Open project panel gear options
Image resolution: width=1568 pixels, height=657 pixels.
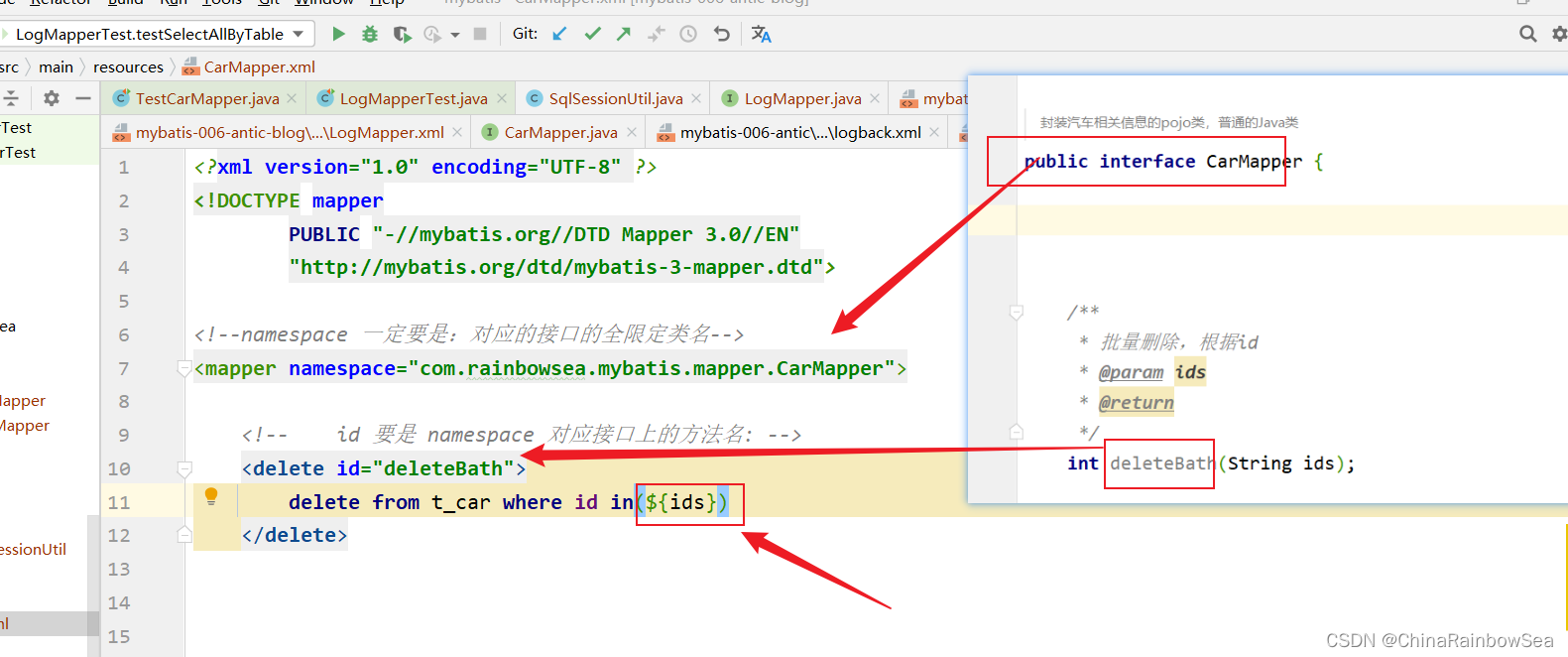click(52, 97)
